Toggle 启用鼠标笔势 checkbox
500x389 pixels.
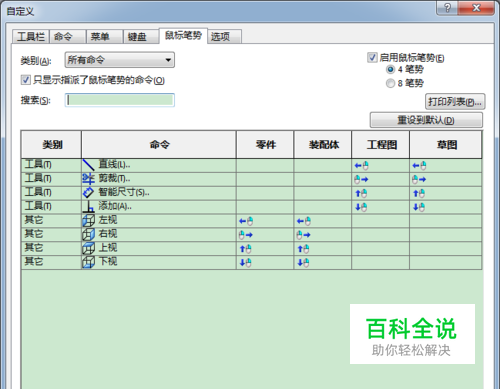pos(372,57)
